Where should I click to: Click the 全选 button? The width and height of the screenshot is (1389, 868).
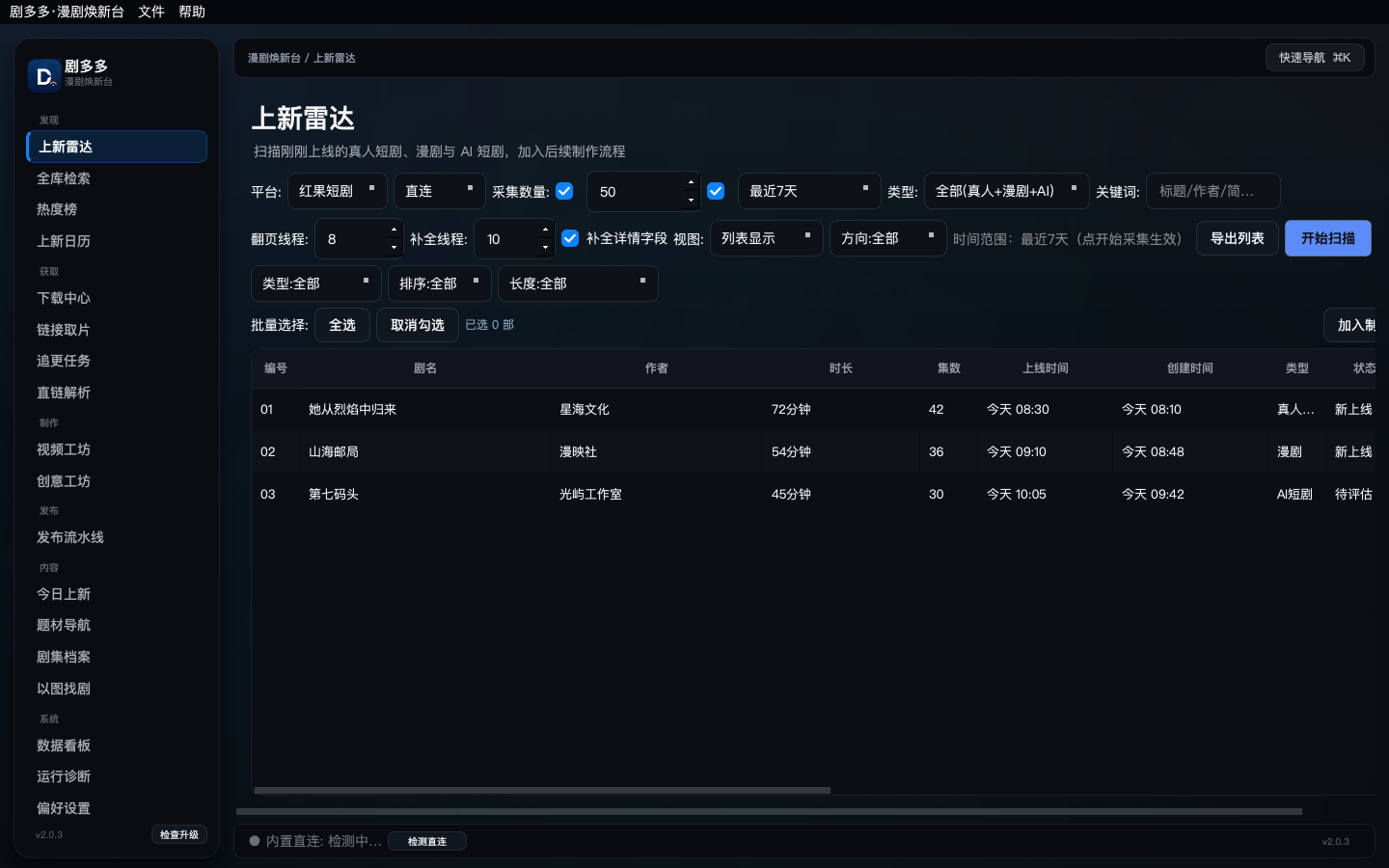pos(342,325)
